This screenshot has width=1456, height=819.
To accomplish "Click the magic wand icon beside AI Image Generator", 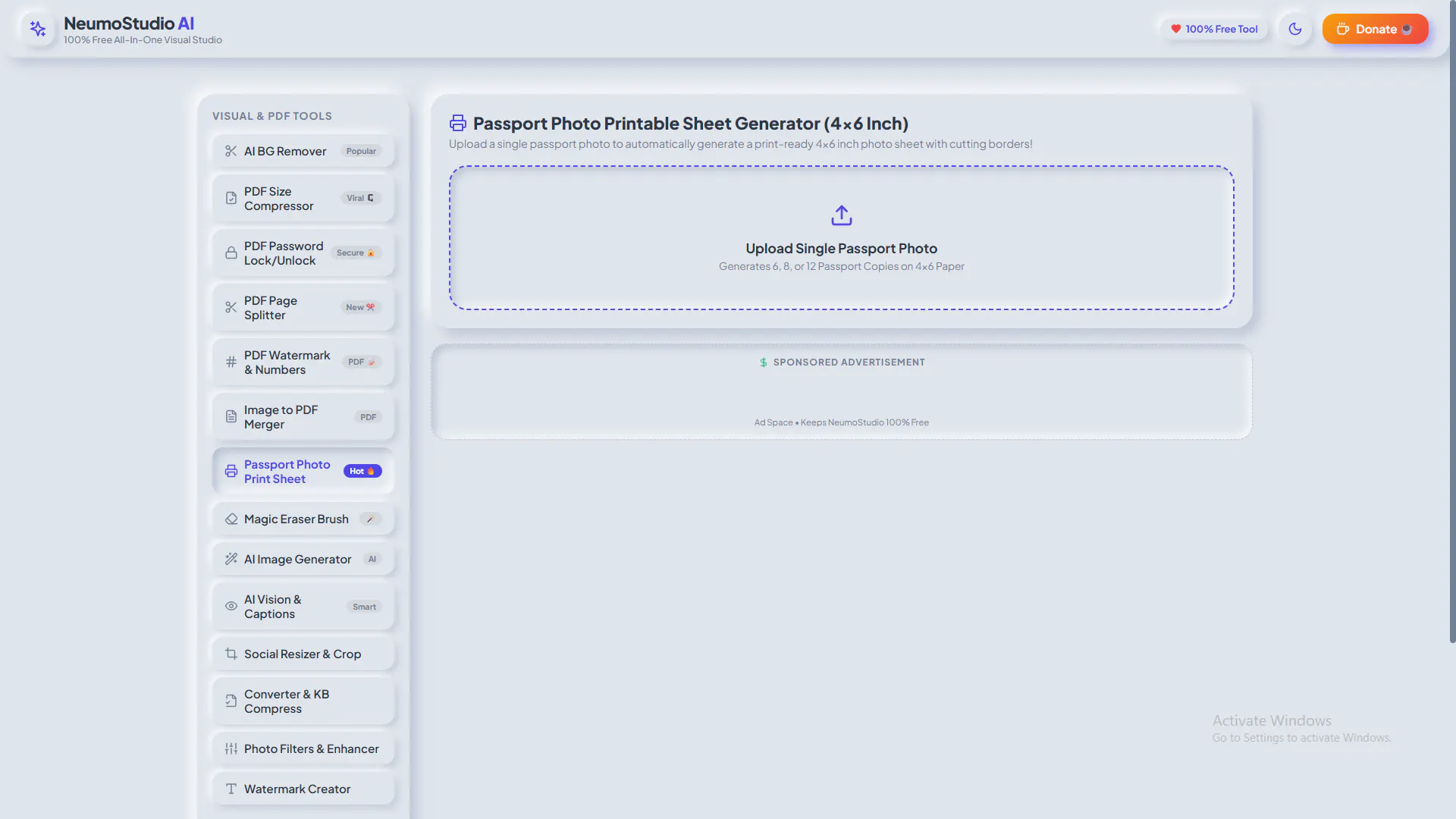I will point(231,559).
